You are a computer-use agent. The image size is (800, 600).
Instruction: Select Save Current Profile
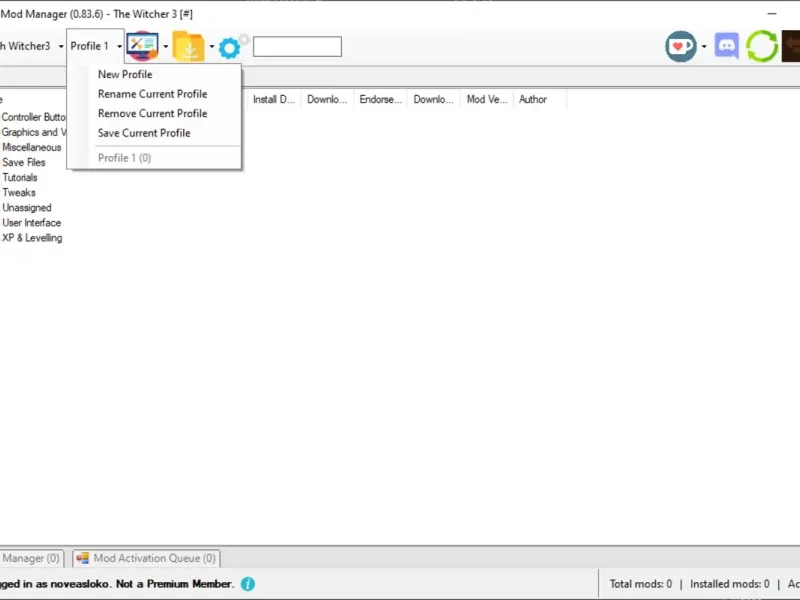coord(144,133)
